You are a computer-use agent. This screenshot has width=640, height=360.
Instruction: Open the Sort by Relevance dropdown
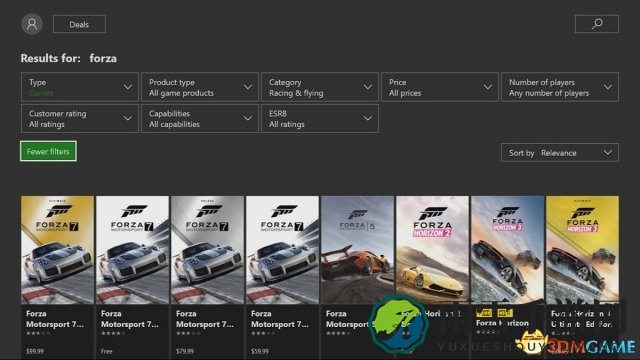560,153
